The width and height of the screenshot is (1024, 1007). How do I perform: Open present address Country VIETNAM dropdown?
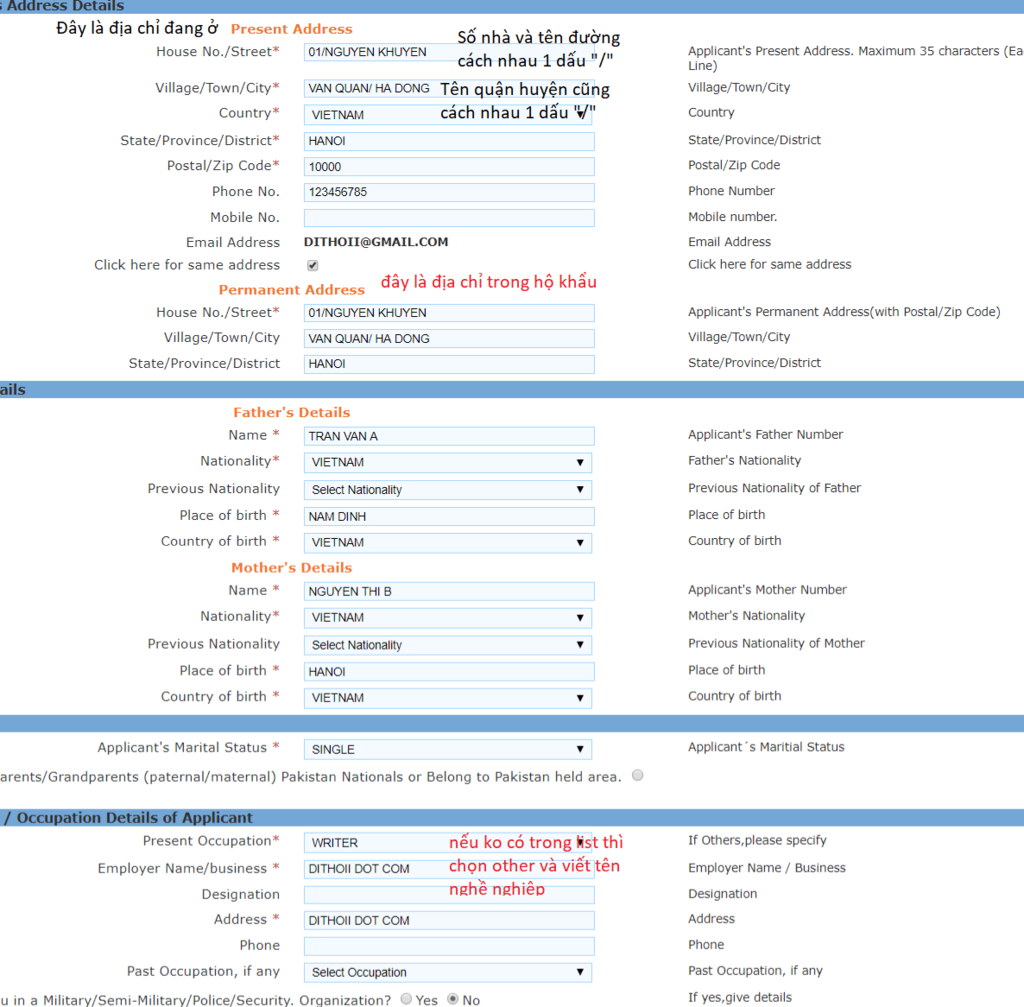(x=448, y=115)
